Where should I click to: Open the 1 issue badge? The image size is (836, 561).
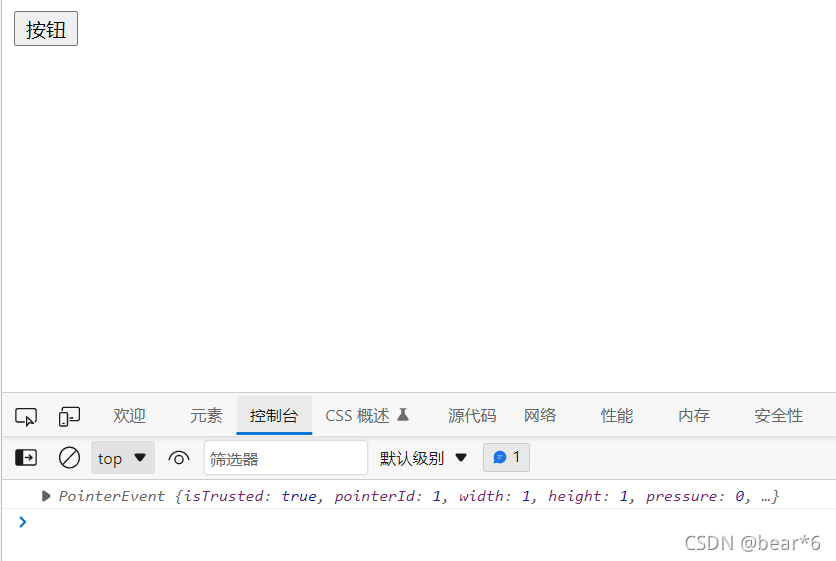[506, 458]
